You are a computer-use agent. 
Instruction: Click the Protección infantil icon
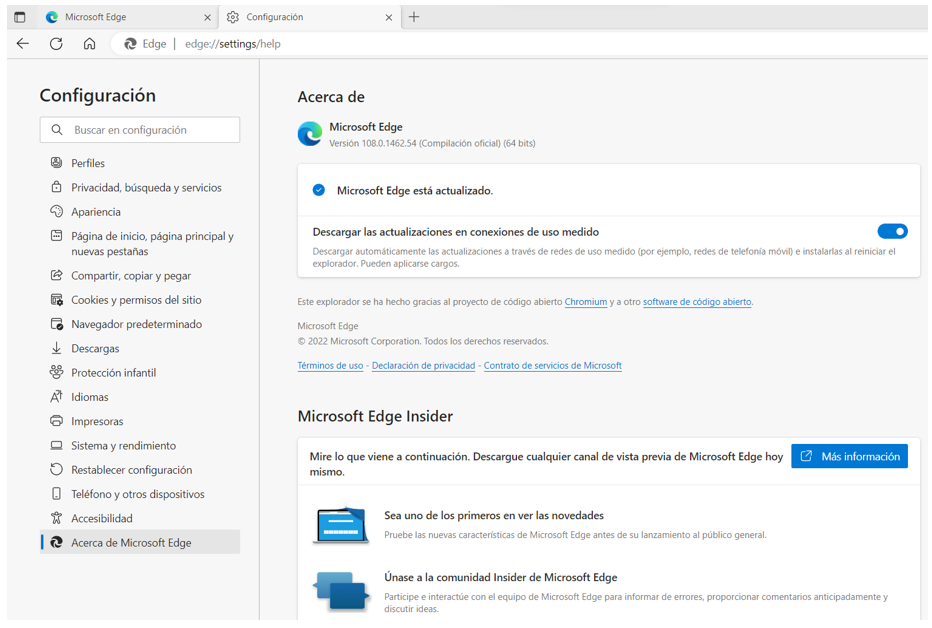[56, 372]
